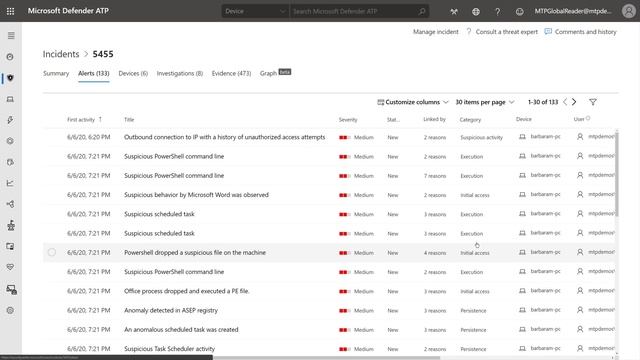Expand the Customize columns dropdown
Image resolution: width=640 pixels, height=360 pixels.
(x=413, y=102)
